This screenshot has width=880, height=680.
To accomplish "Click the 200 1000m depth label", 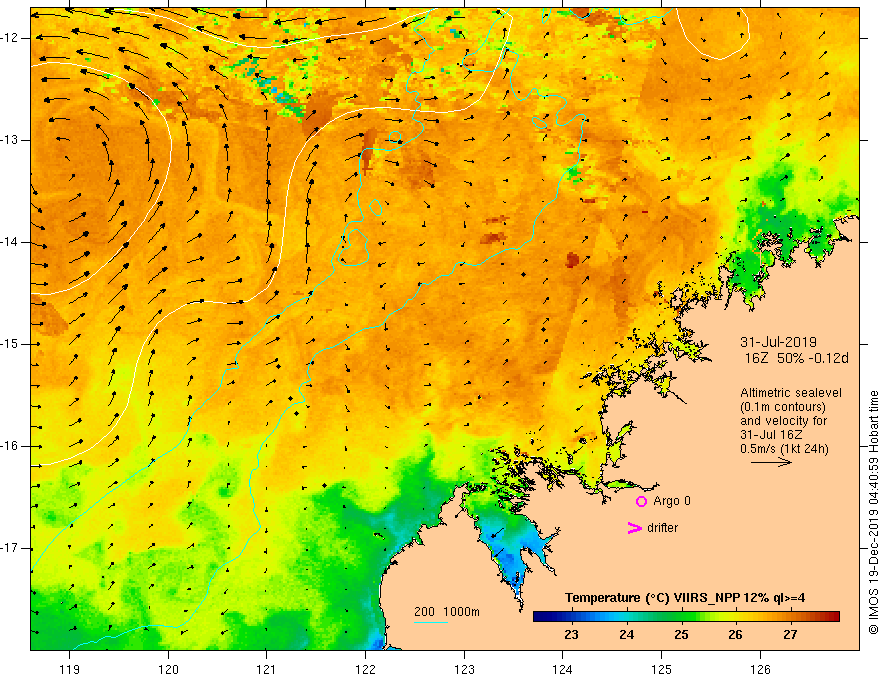I will [447, 612].
